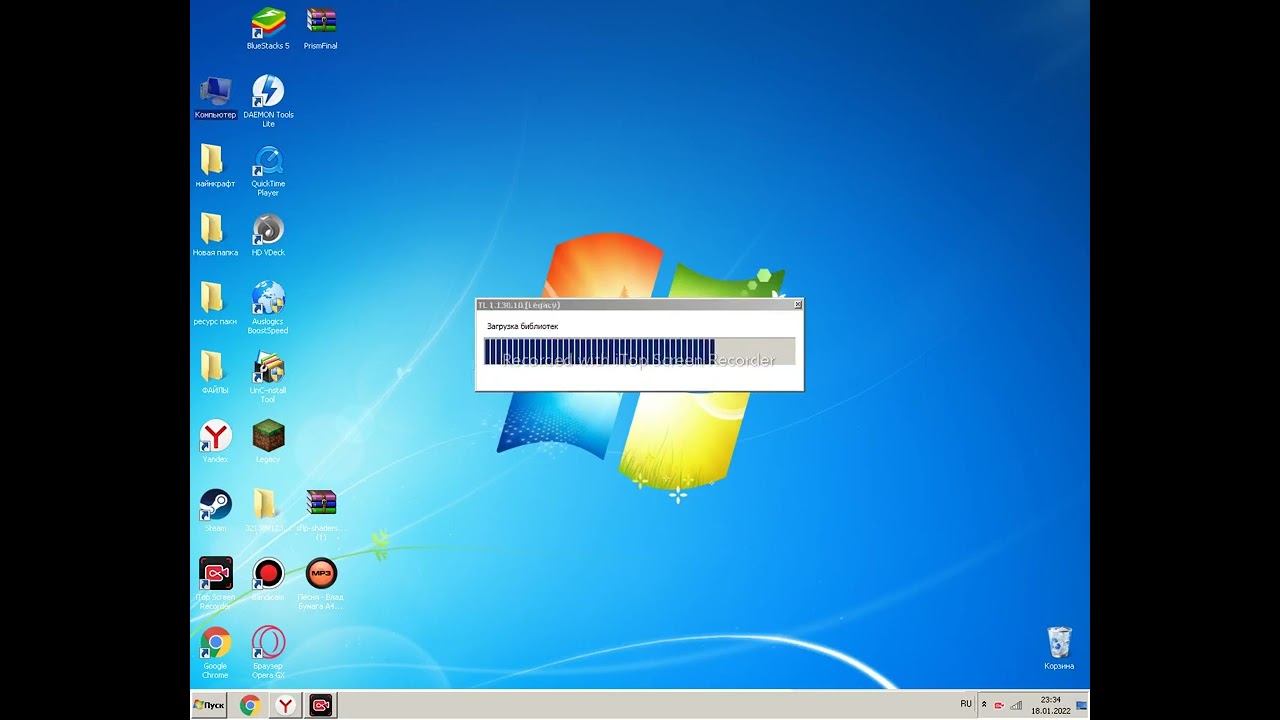Select the Компьютер desktop icon
Screen dimensions: 1280x720
(215, 97)
